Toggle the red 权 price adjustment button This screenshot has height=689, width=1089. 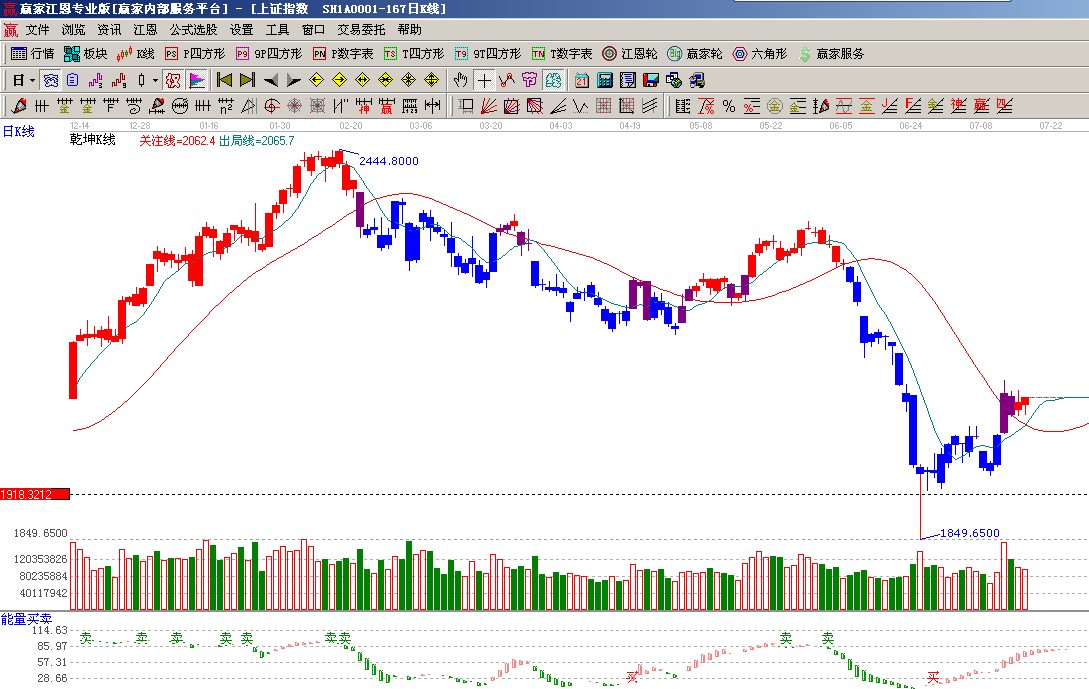pos(172,80)
